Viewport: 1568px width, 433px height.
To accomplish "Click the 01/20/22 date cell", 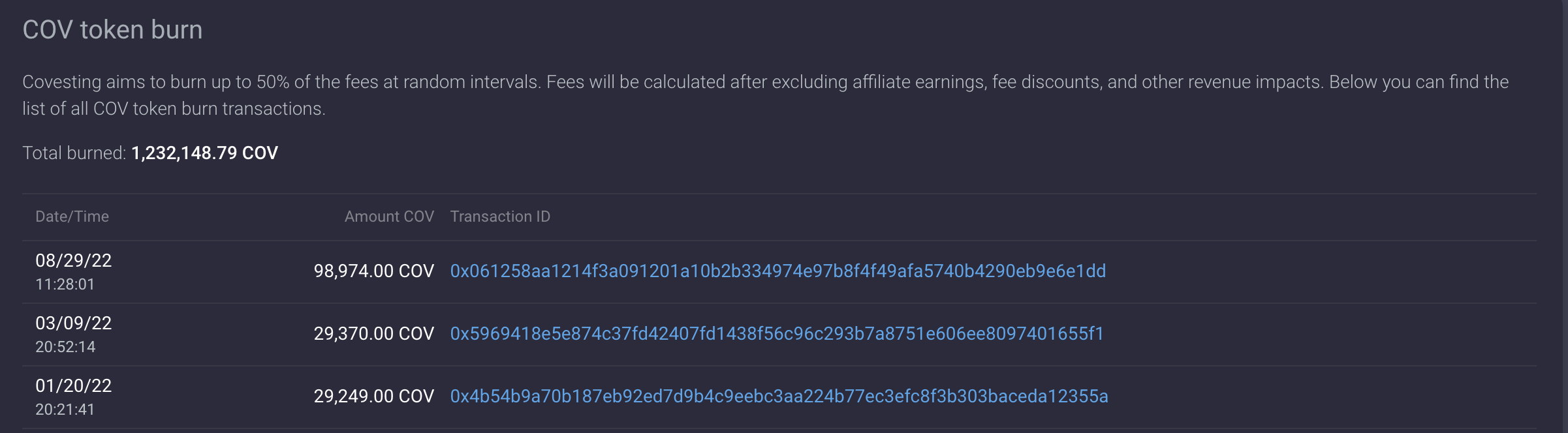I will click(x=73, y=386).
